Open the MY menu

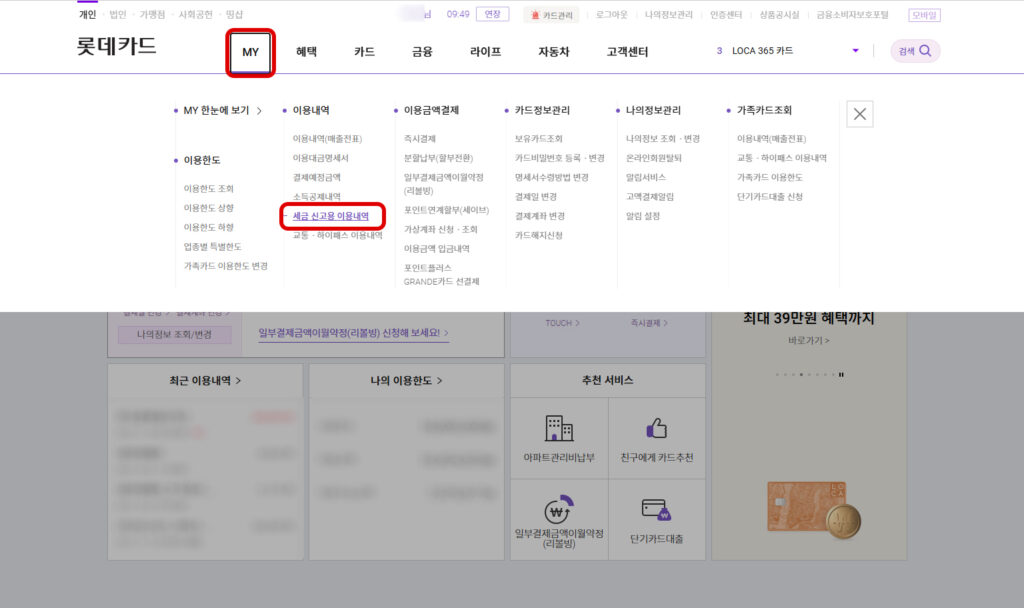pyautogui.click(x=250, y=51)
